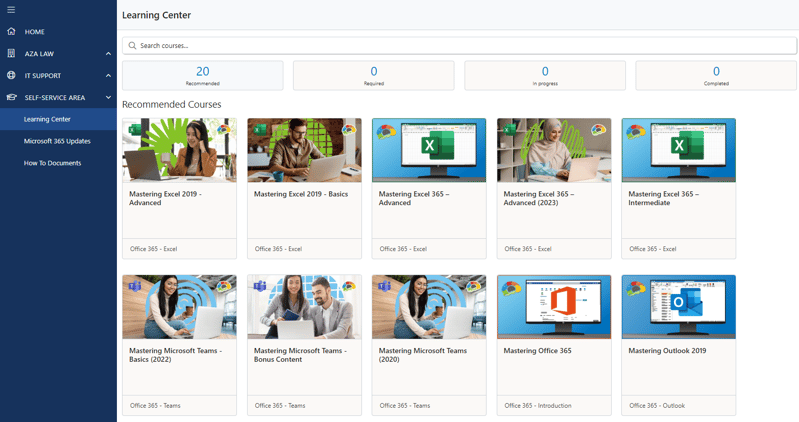
Task: Click Office 365 - Excel label under Excel 365 – Intermediate
Action: click(x=652, y=249)
